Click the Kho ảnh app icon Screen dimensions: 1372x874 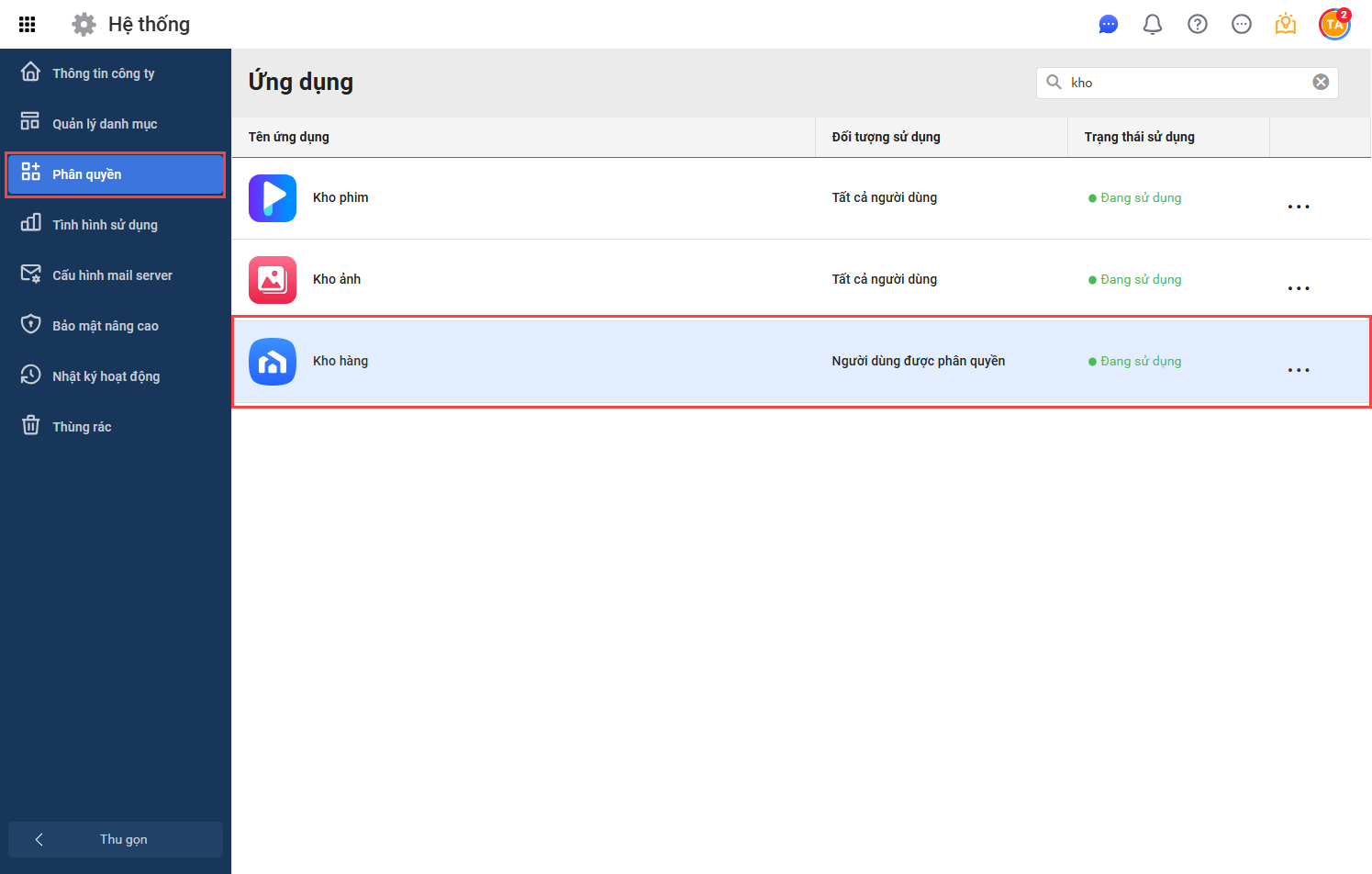pos(273,280)
